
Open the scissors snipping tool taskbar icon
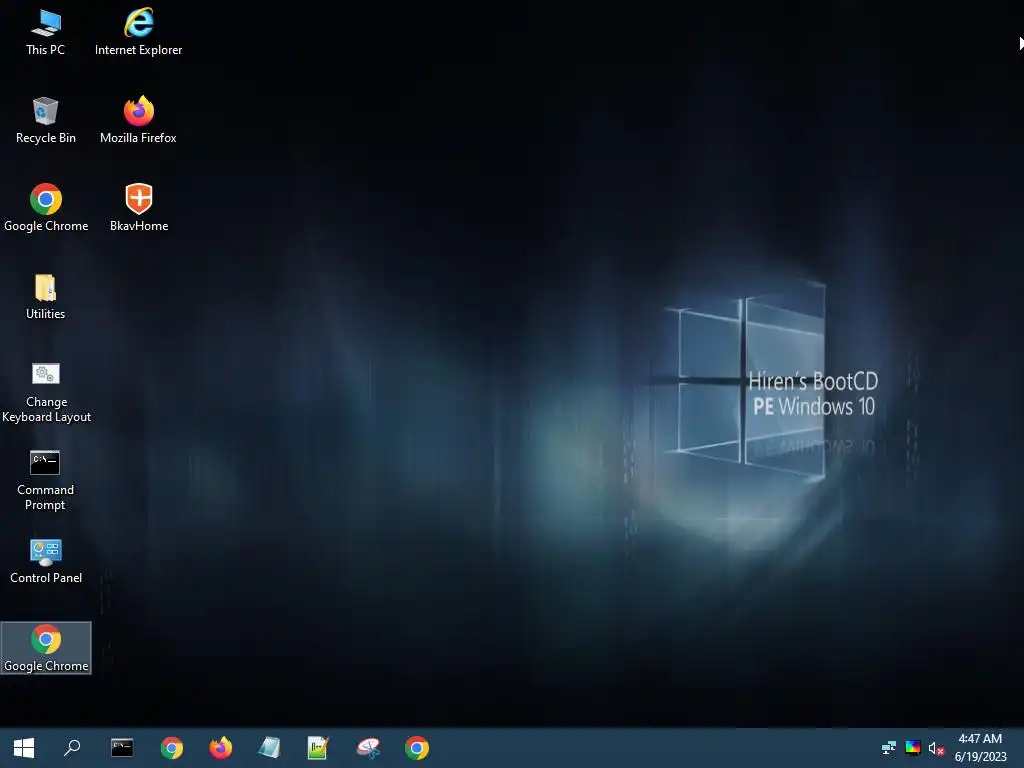(368, 748)
